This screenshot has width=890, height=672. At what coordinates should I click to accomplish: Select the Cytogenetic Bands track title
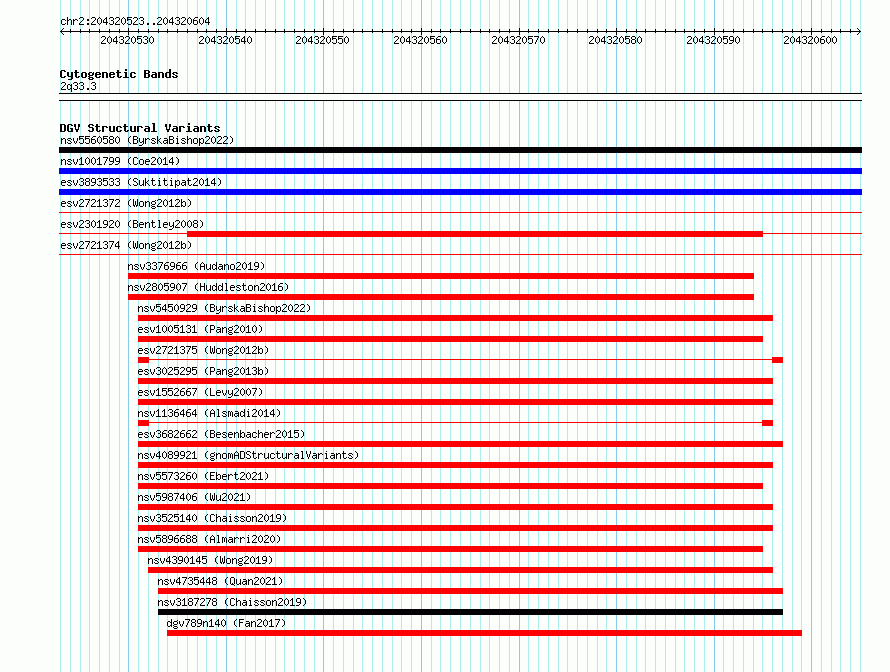point(119,74)
